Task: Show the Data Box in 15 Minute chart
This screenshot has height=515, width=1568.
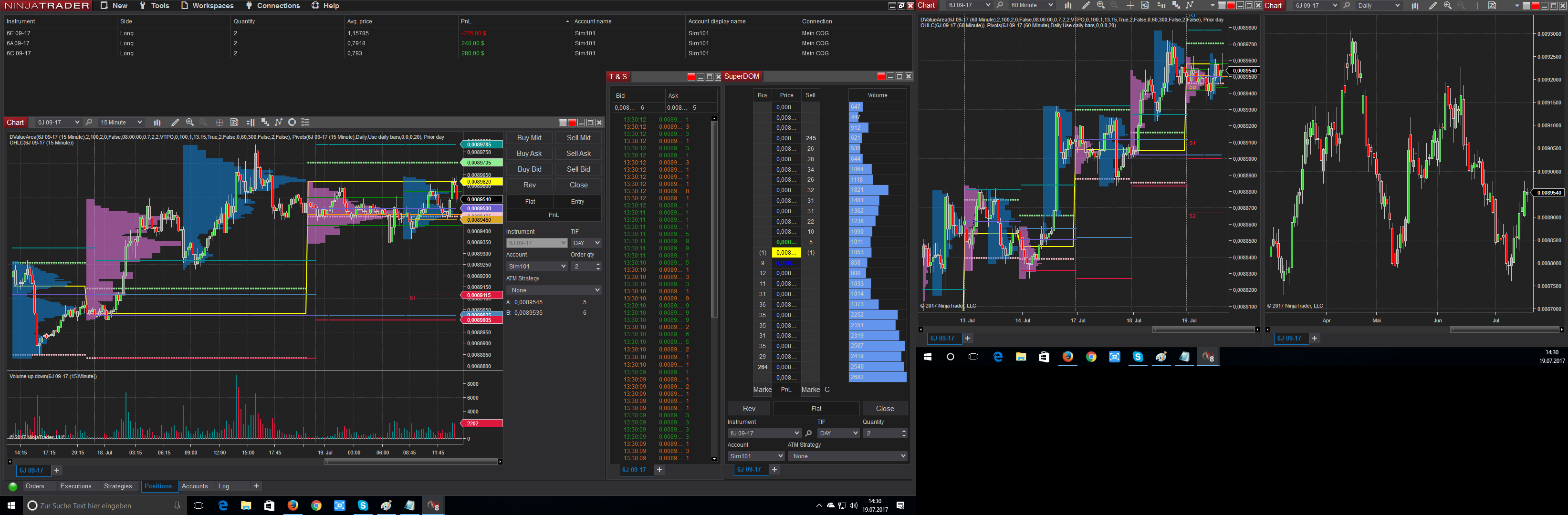Action: point(234,122)
